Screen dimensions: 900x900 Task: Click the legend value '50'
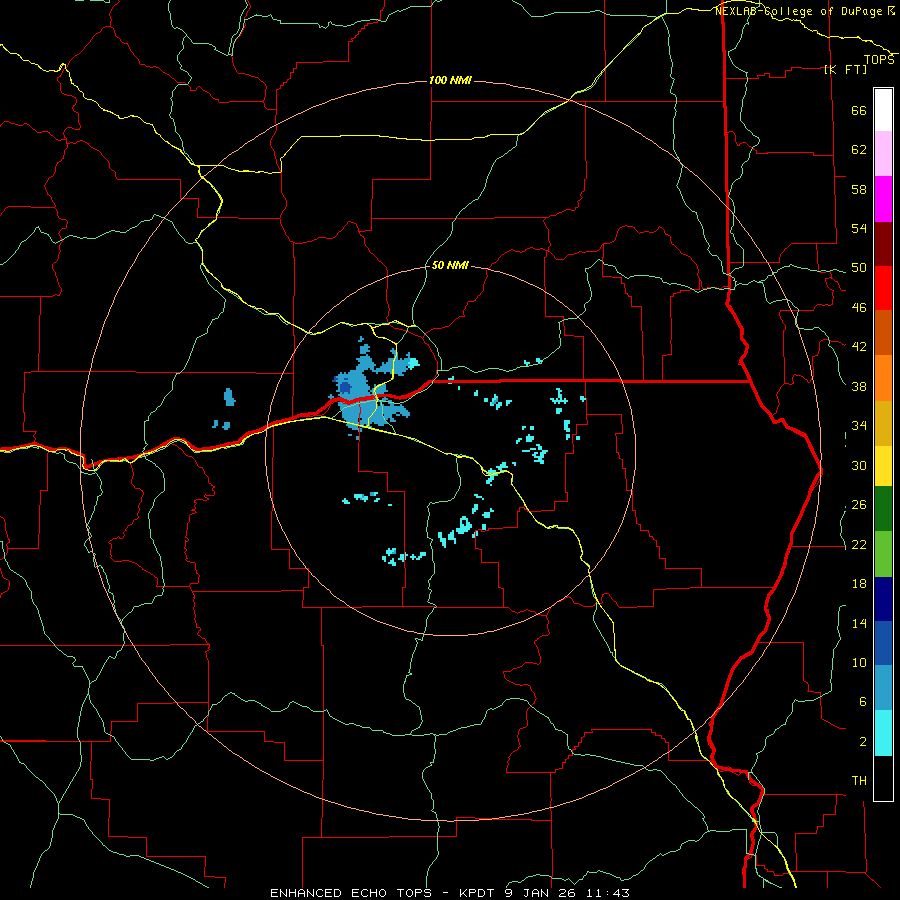point(859,268)
